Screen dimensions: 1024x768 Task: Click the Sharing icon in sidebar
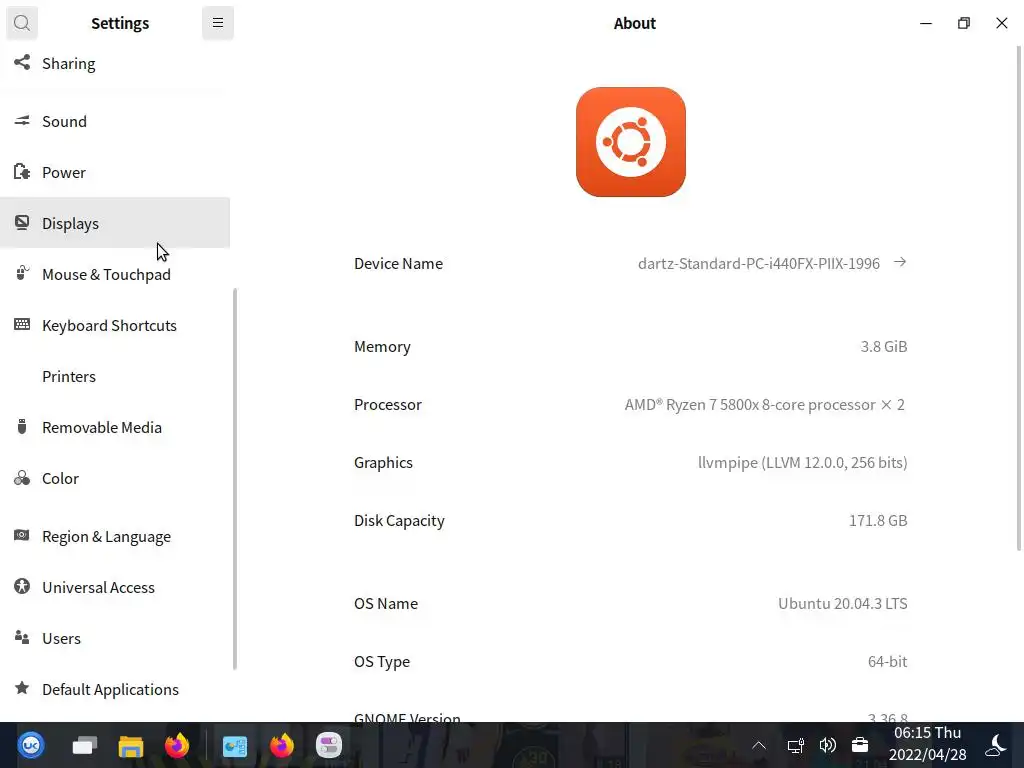pos(22,63)
